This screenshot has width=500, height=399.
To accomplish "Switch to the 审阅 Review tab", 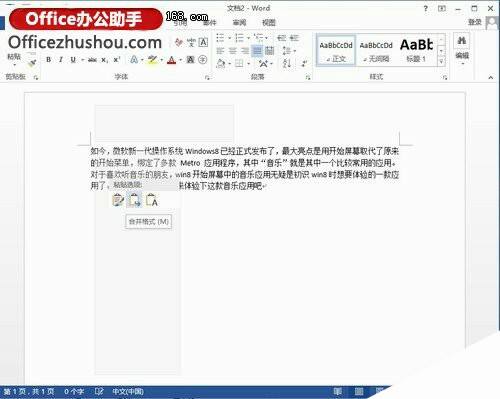I will coord(239,23).
